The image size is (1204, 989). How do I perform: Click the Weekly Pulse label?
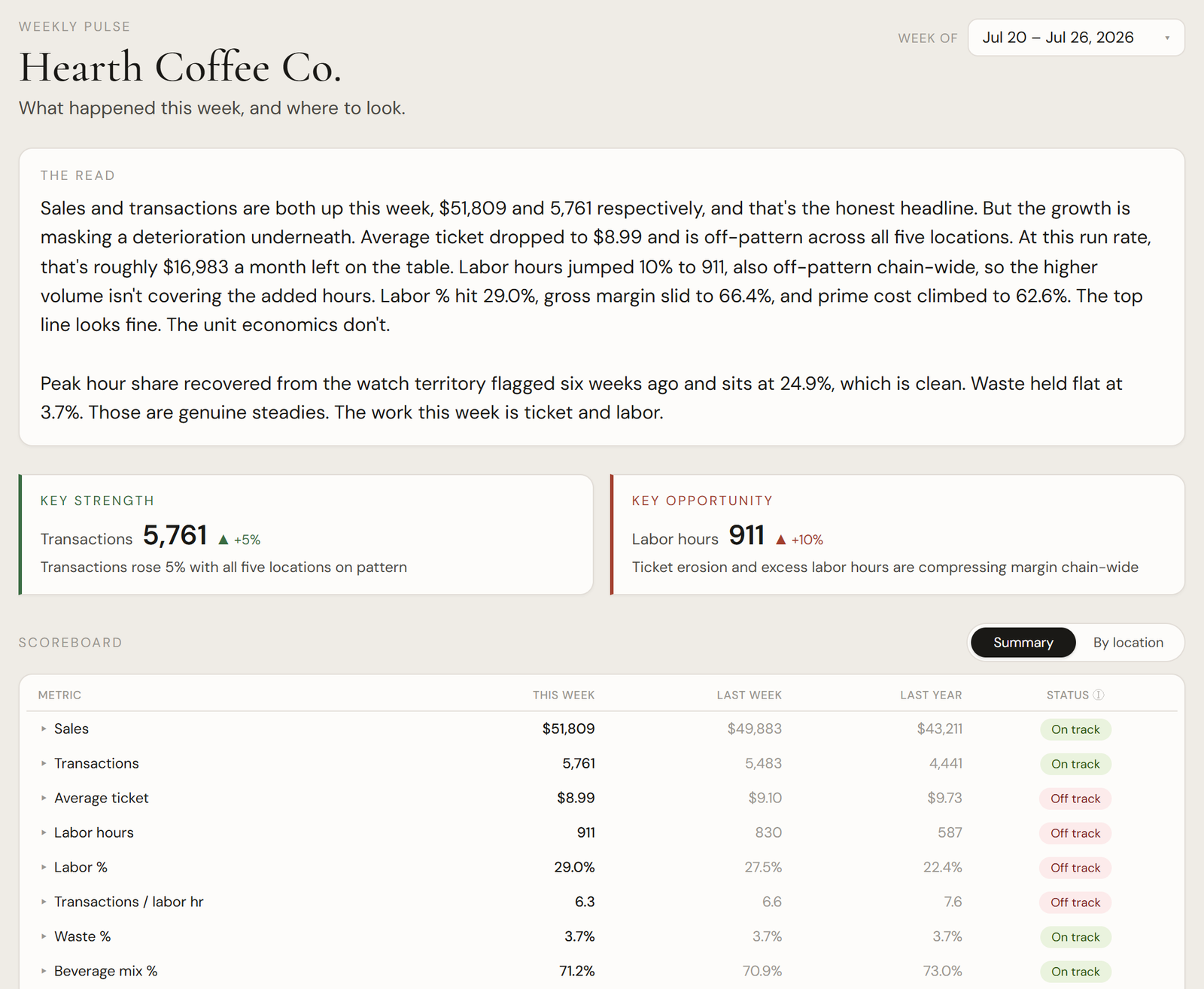[x=74, y=26]
